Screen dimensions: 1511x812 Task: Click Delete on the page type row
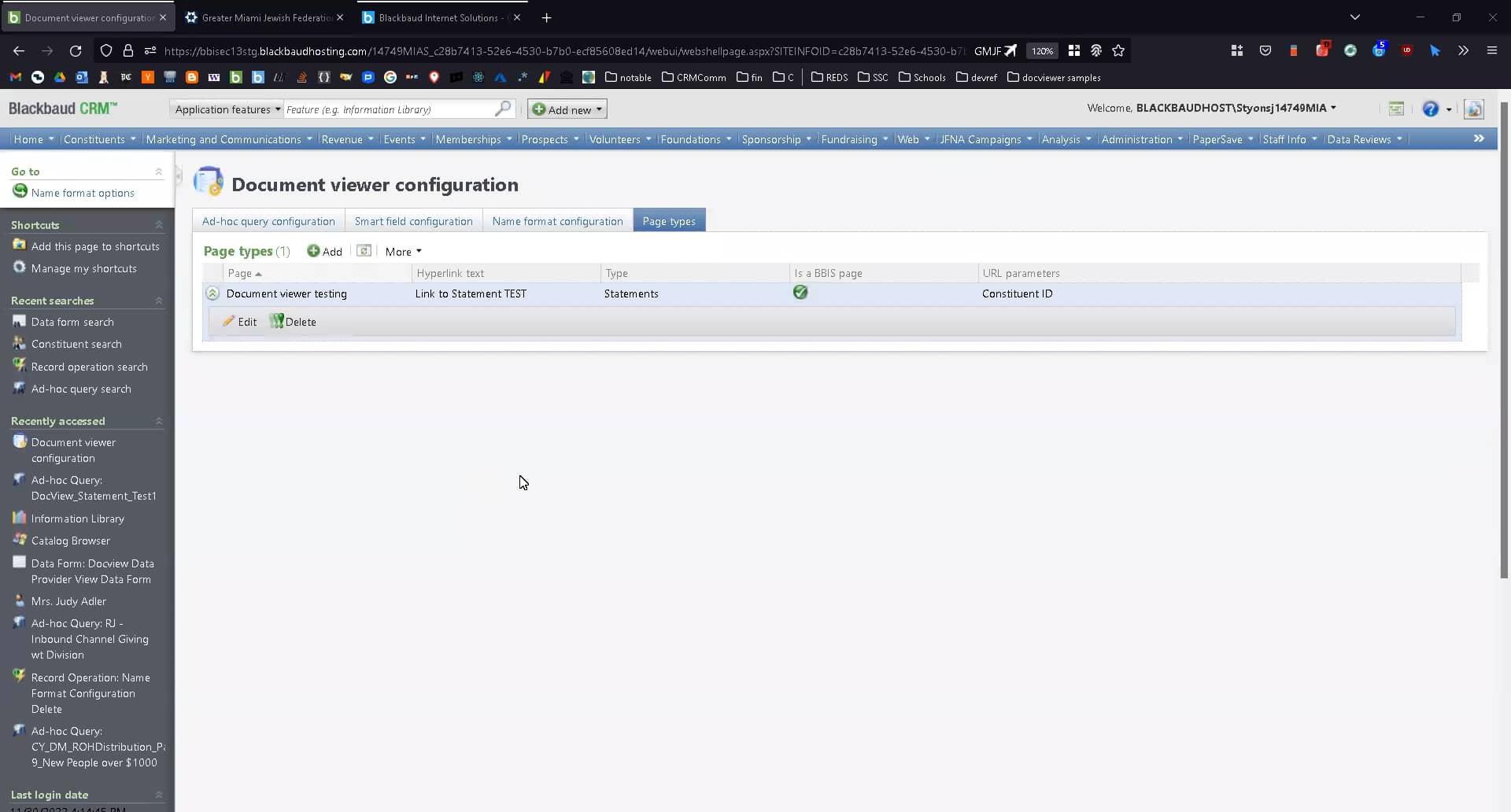coord(292,321)
